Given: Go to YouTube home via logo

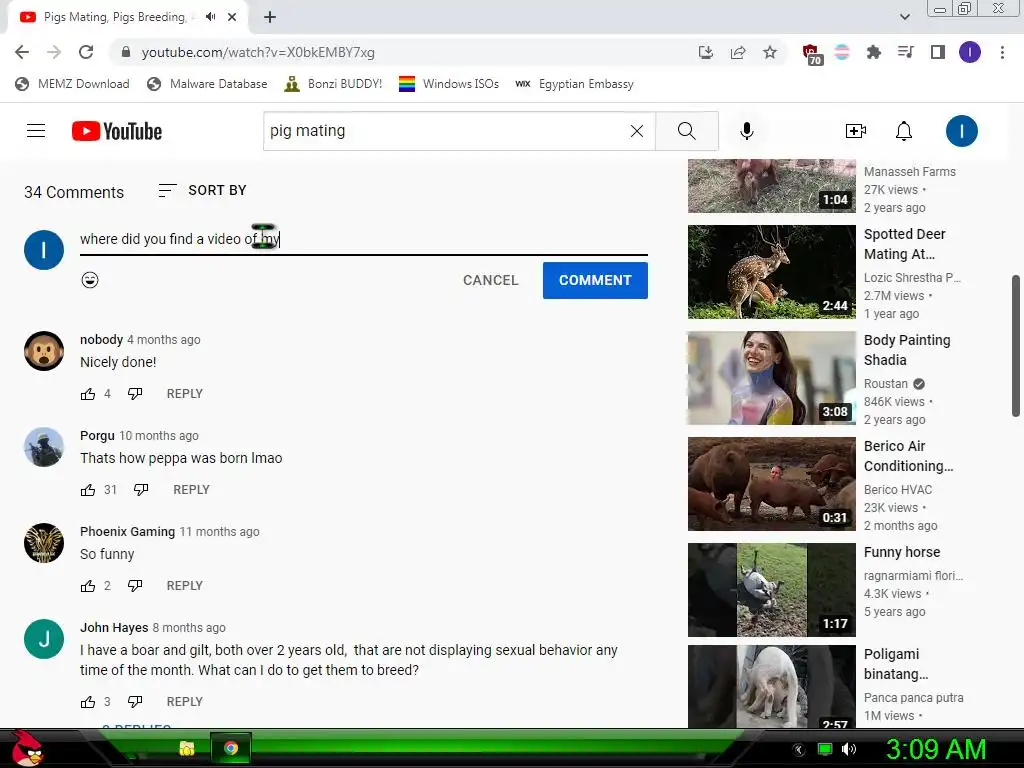Looking at the screenshot, I should tap(117, 131).
